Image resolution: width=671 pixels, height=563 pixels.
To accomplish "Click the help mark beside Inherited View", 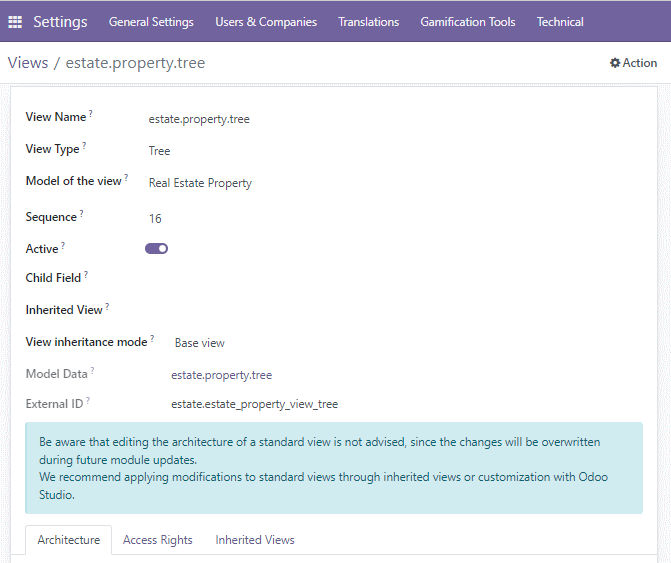I will [107, 306].
